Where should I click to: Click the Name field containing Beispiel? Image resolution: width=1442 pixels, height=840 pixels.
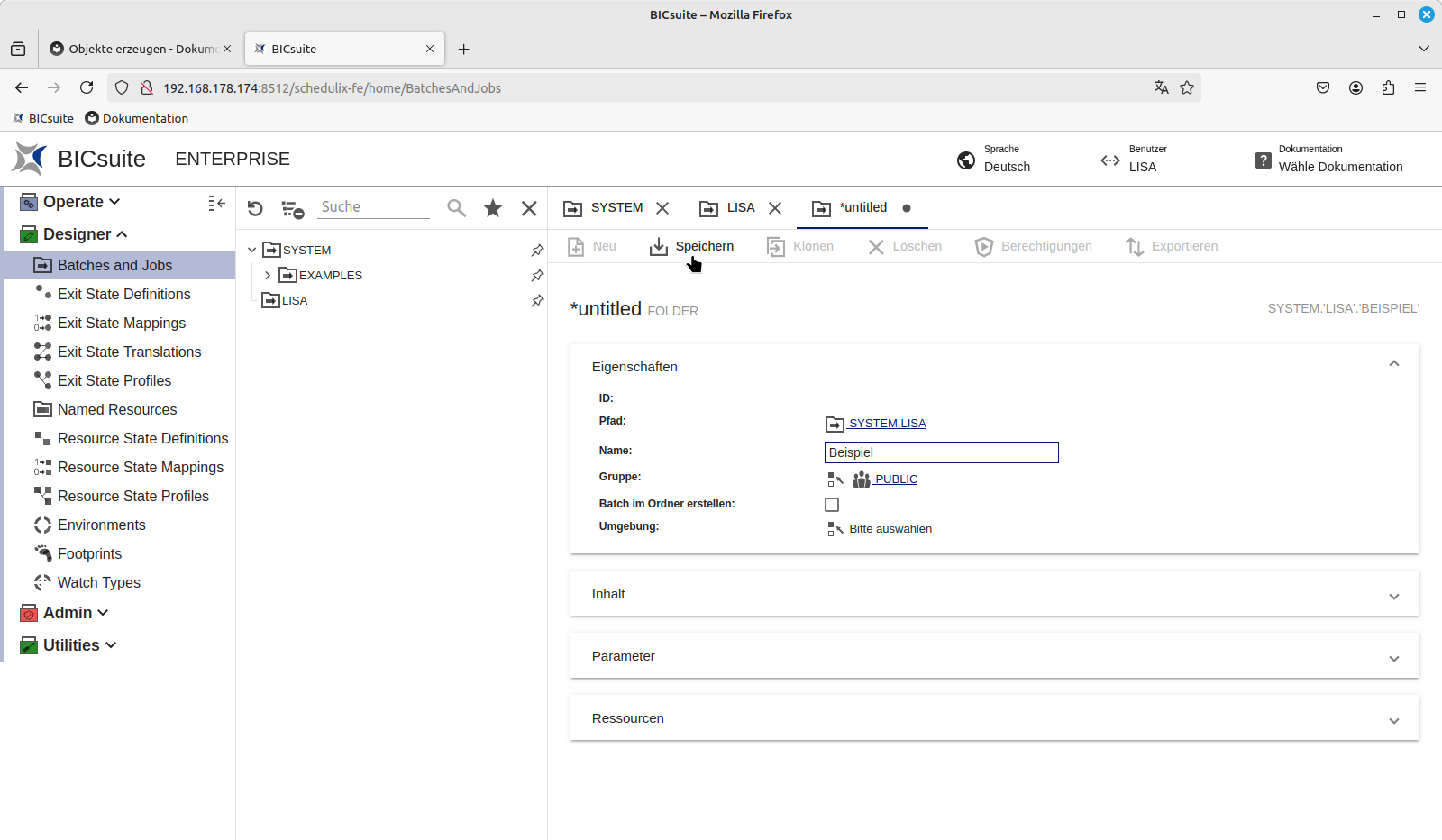(x=940, y=452)
